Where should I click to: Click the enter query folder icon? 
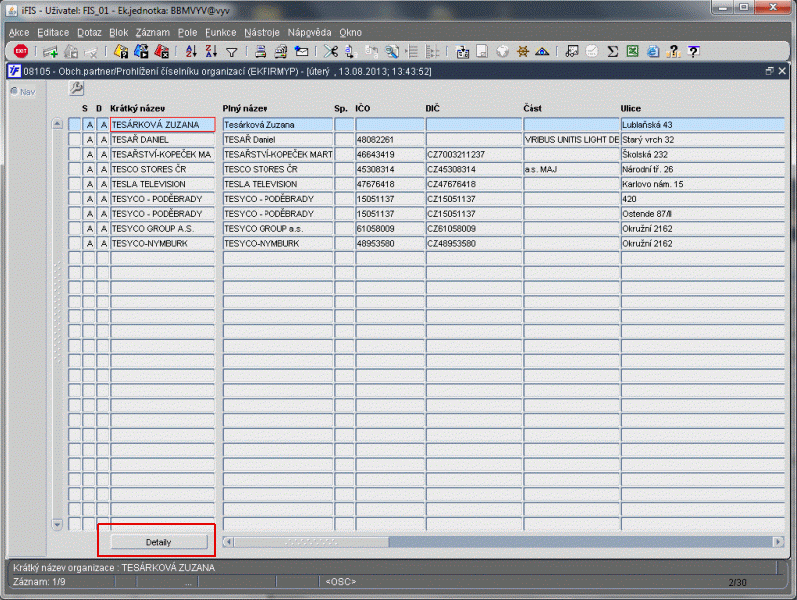click(x=121, y=51)
